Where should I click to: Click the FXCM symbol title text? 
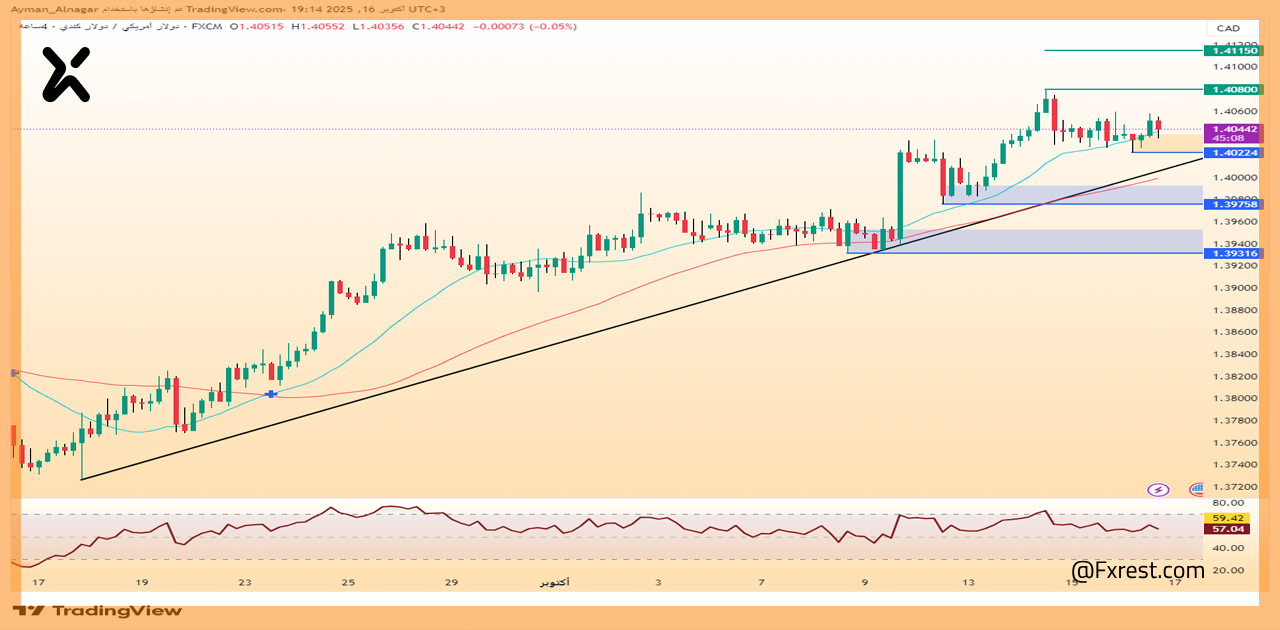206,26
